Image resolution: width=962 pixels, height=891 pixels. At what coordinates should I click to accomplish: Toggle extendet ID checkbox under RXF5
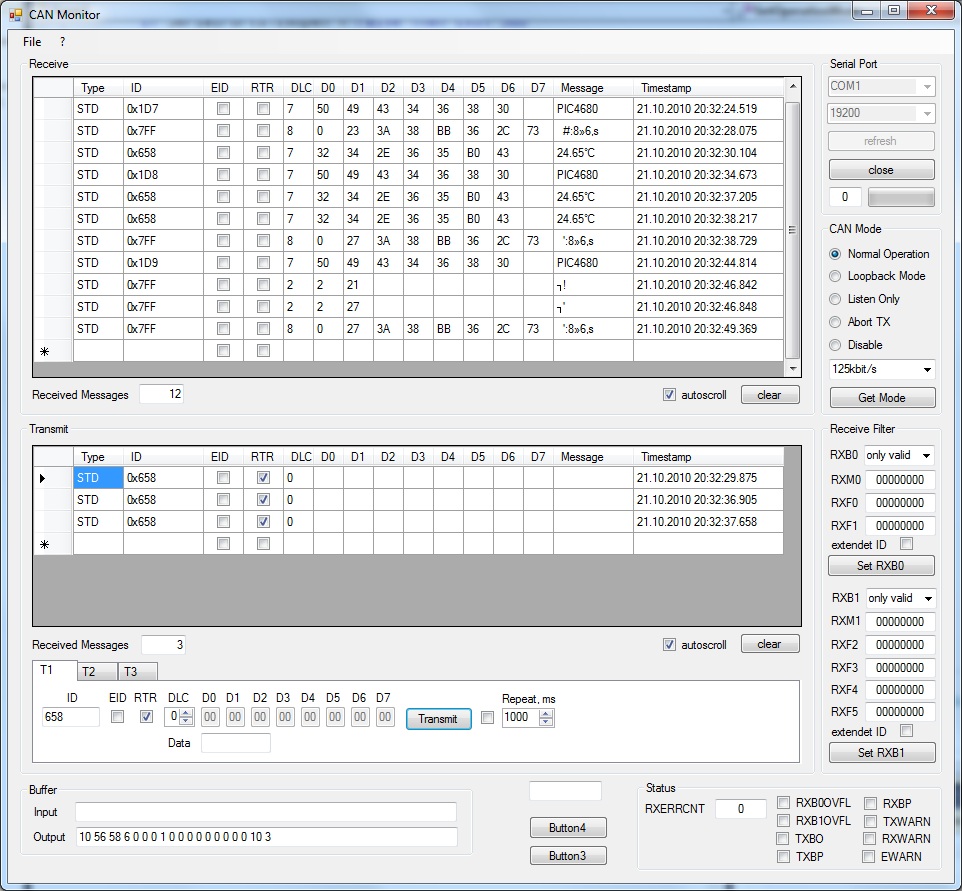[906, 731]
